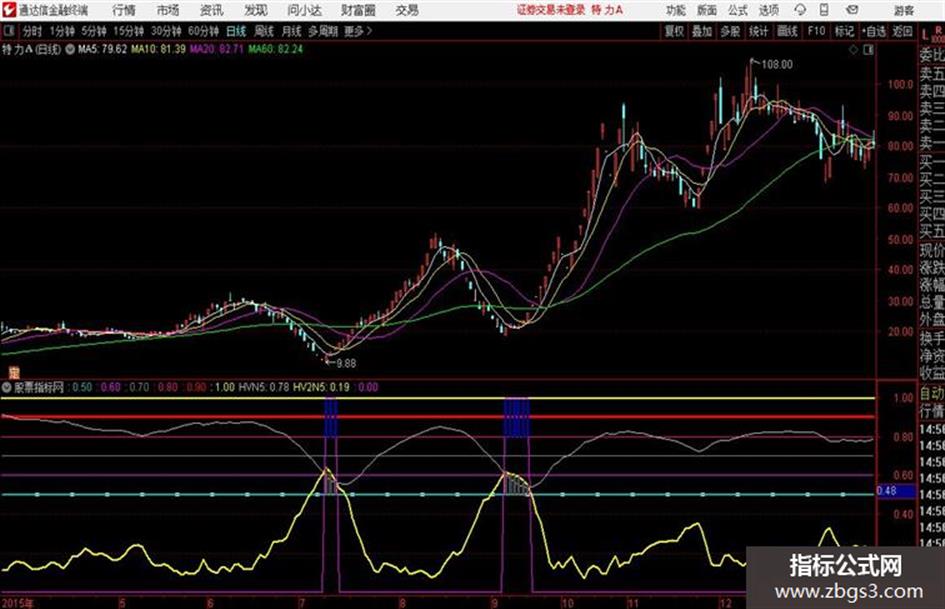Click the MA10: 81.39 value
The width and height of the screenshot is (945, 609).
[x=159, y=49]
